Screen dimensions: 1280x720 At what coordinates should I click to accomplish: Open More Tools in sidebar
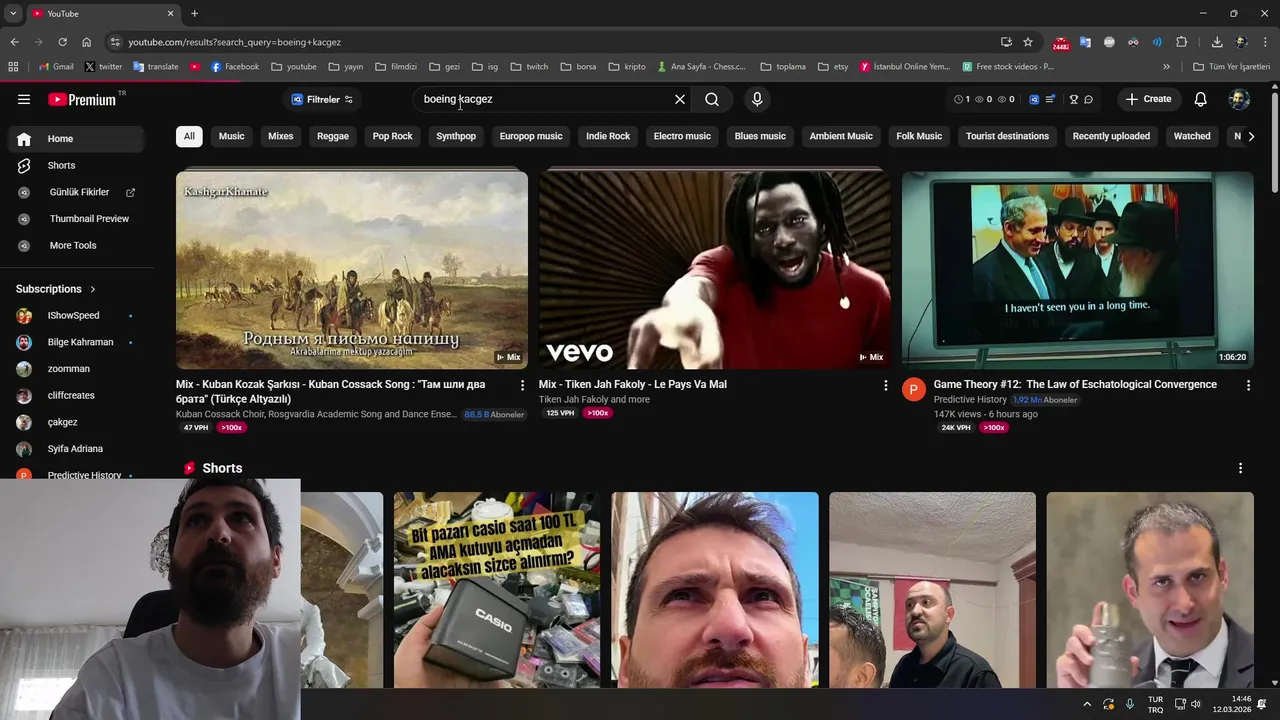pos(75,245)
